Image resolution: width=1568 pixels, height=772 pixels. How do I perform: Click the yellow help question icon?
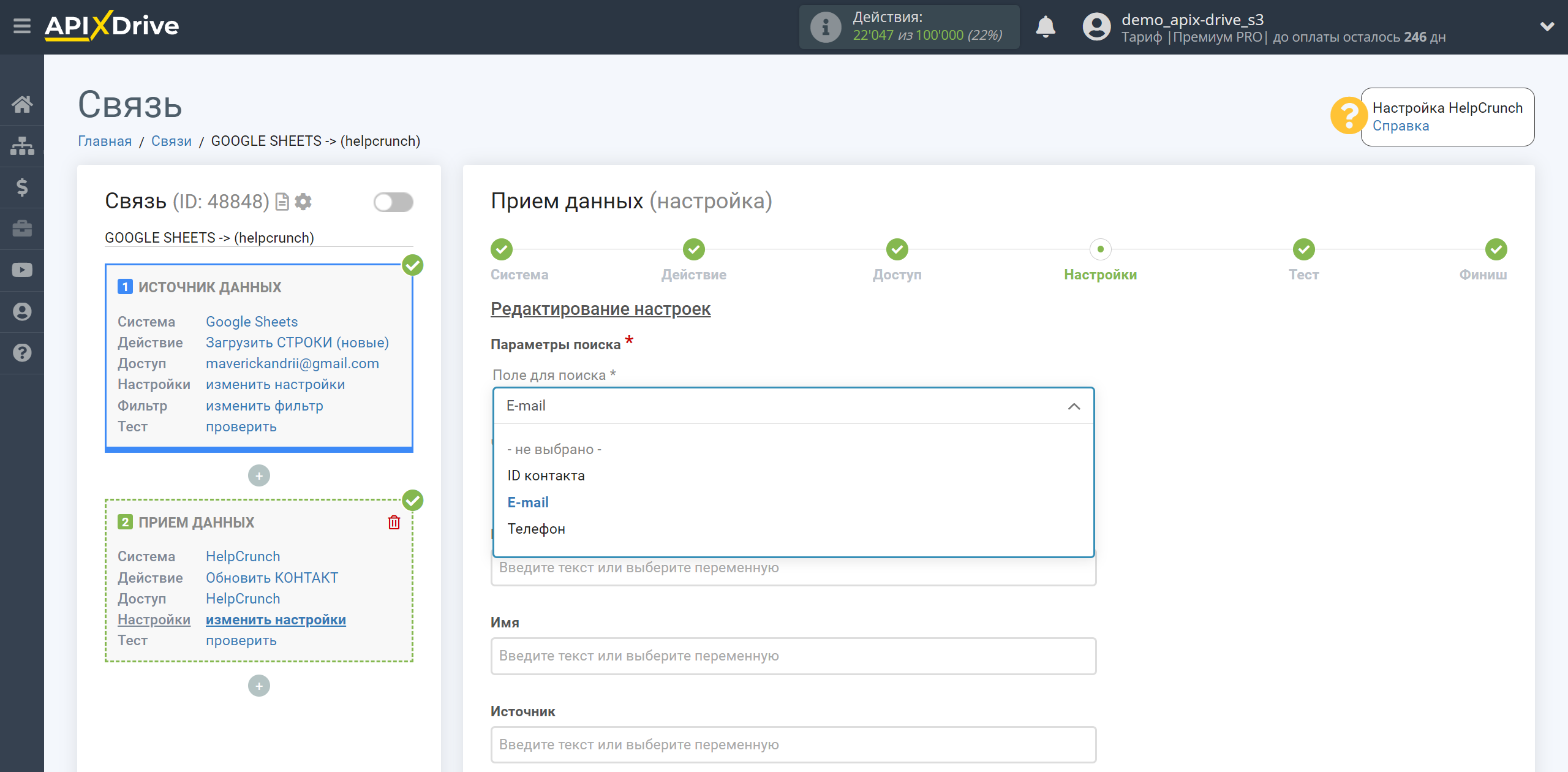click(1348, 115)
